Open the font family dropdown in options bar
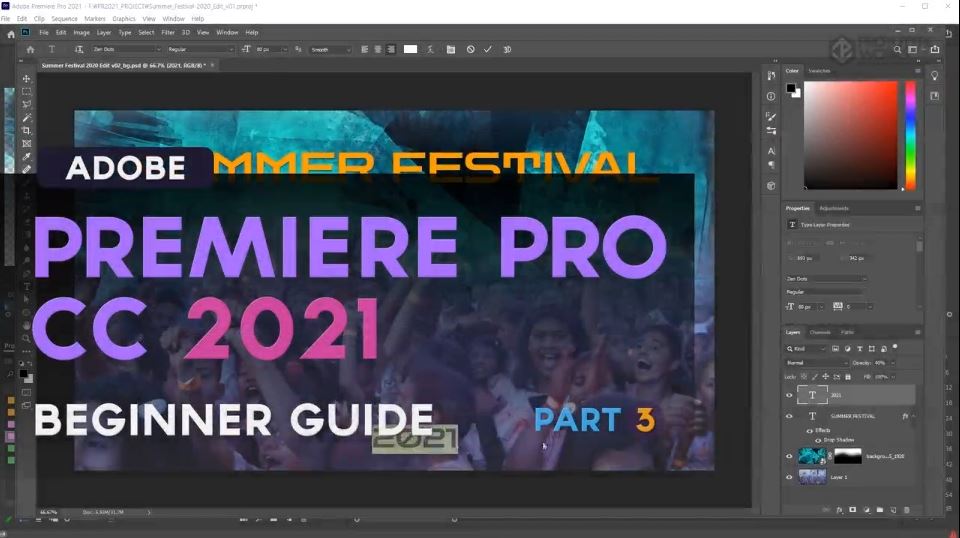 [126, 50]
